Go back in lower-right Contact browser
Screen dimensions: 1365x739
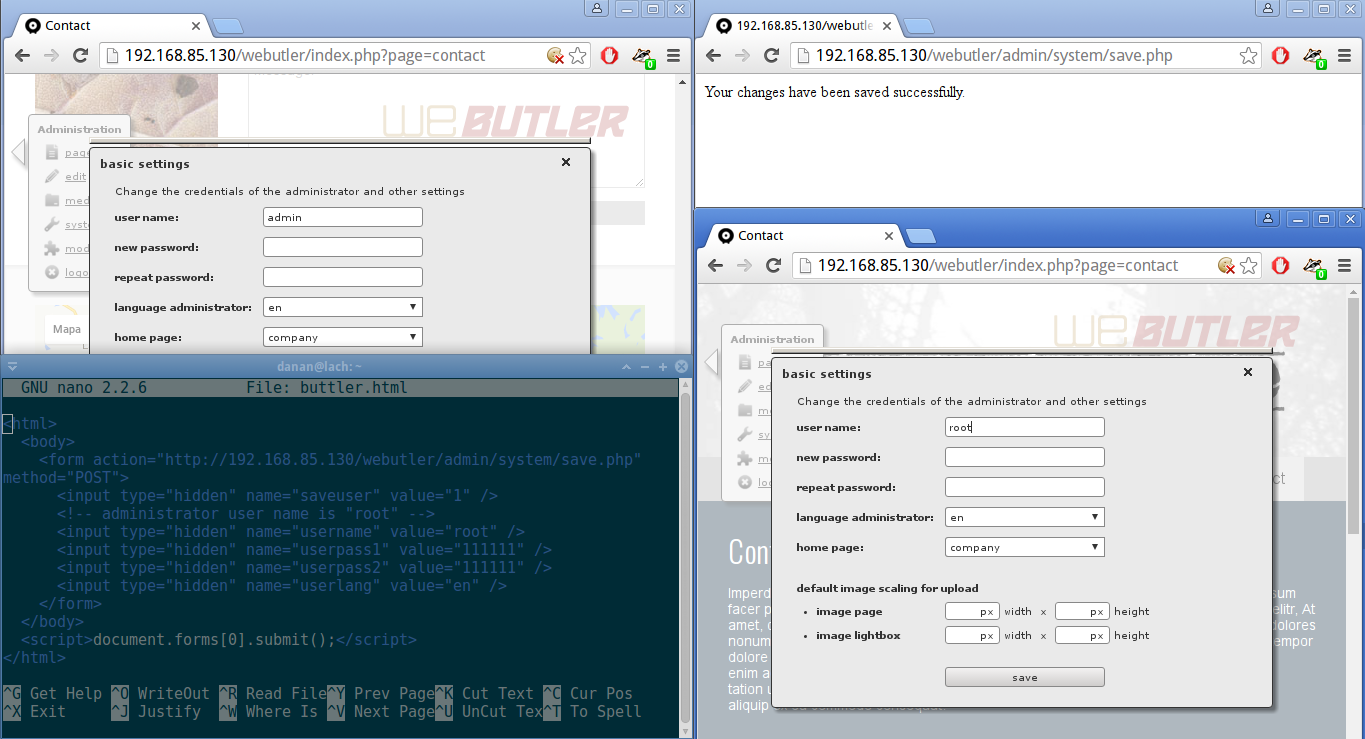[715, 266]
